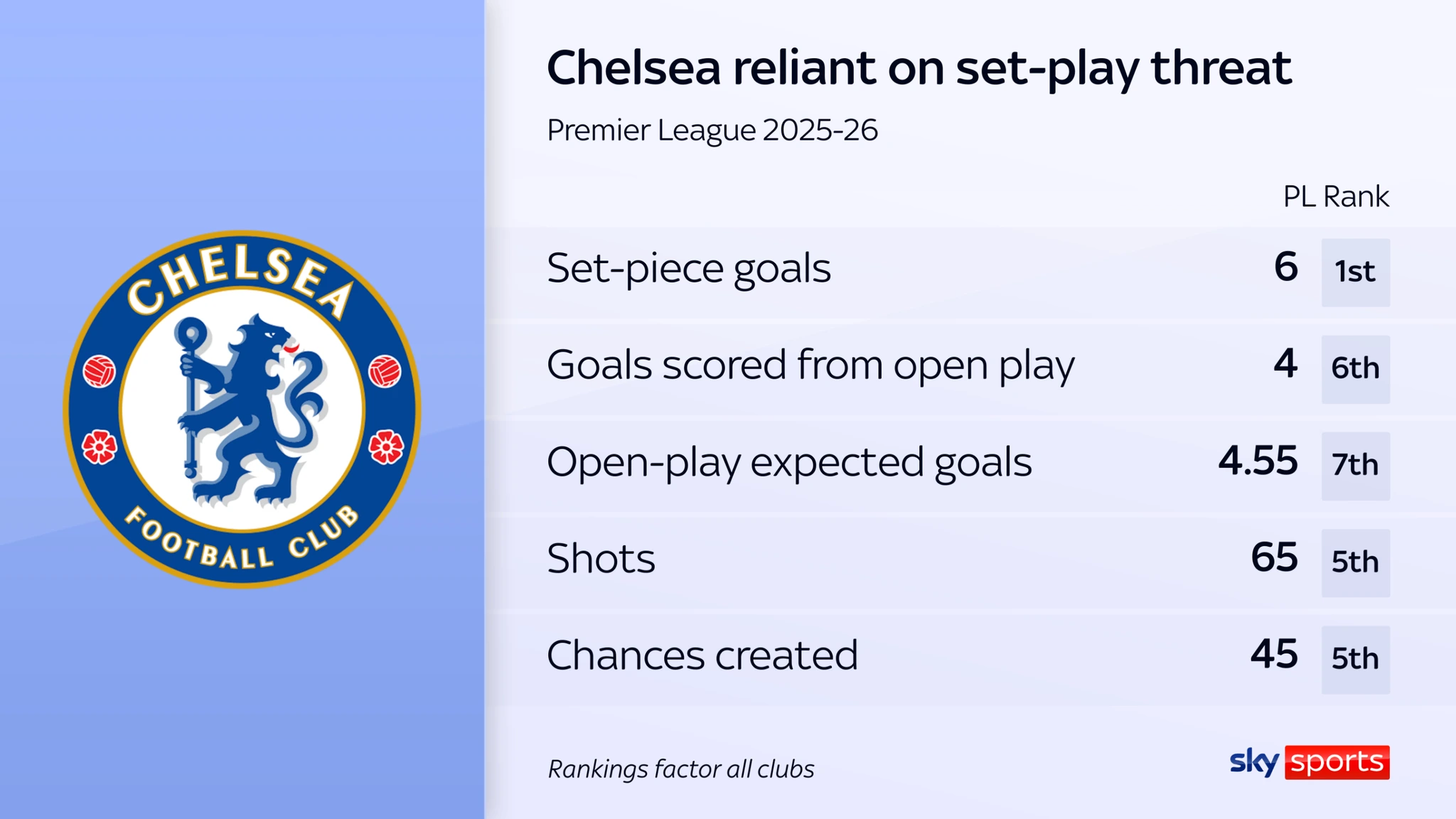Click the Sky Sports logo
Viewport: 1456px width, 819px height.
pos(1309,762)
